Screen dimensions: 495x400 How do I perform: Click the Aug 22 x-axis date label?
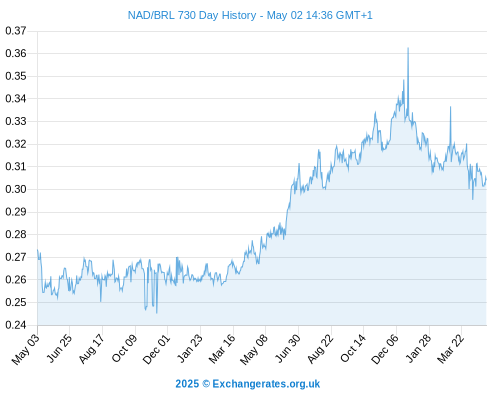[x=320, y=348]
